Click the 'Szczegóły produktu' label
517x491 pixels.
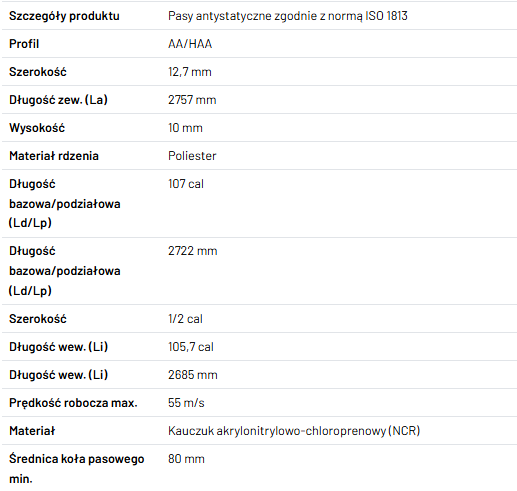pos(64,16)
